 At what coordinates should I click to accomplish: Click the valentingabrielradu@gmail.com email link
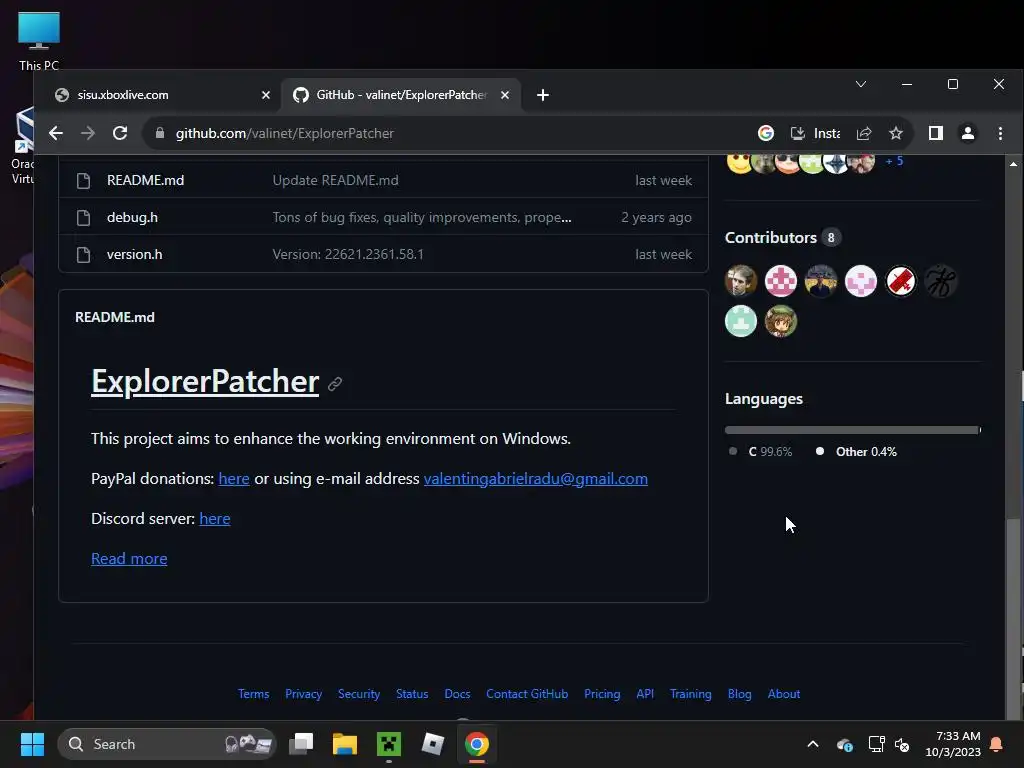click(x=536, y=479)
